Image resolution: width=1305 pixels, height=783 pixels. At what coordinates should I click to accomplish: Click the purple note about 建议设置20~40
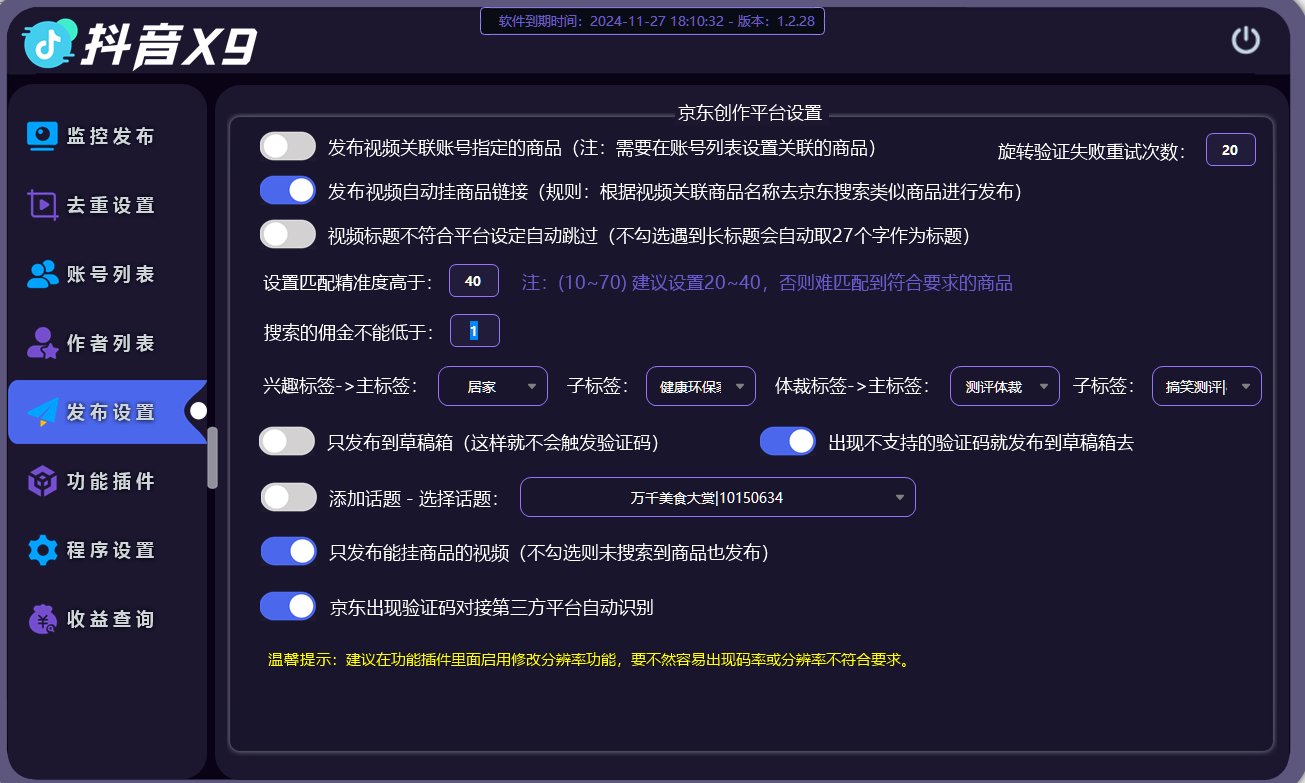[768, 283]
